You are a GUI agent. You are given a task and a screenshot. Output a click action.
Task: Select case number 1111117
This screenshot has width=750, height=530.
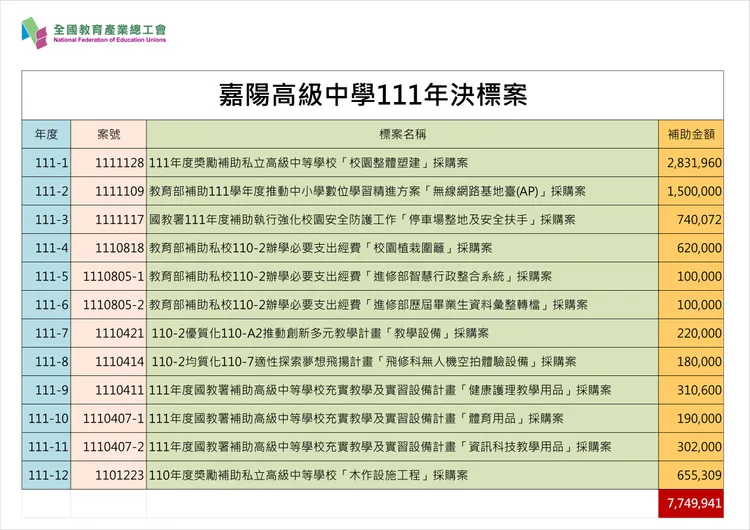point(109,220)
